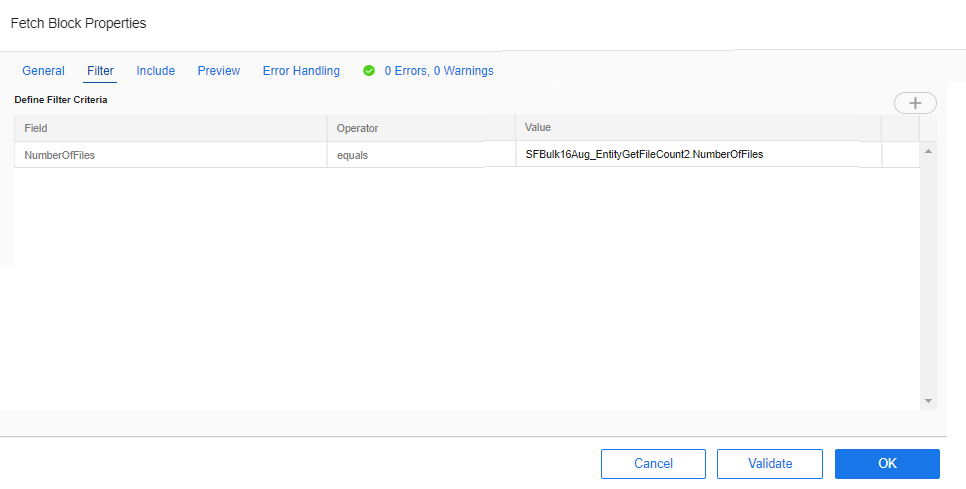Open the NumberOfFiles field cell dropdown
The image size is (966, 489).
(171, 155)
